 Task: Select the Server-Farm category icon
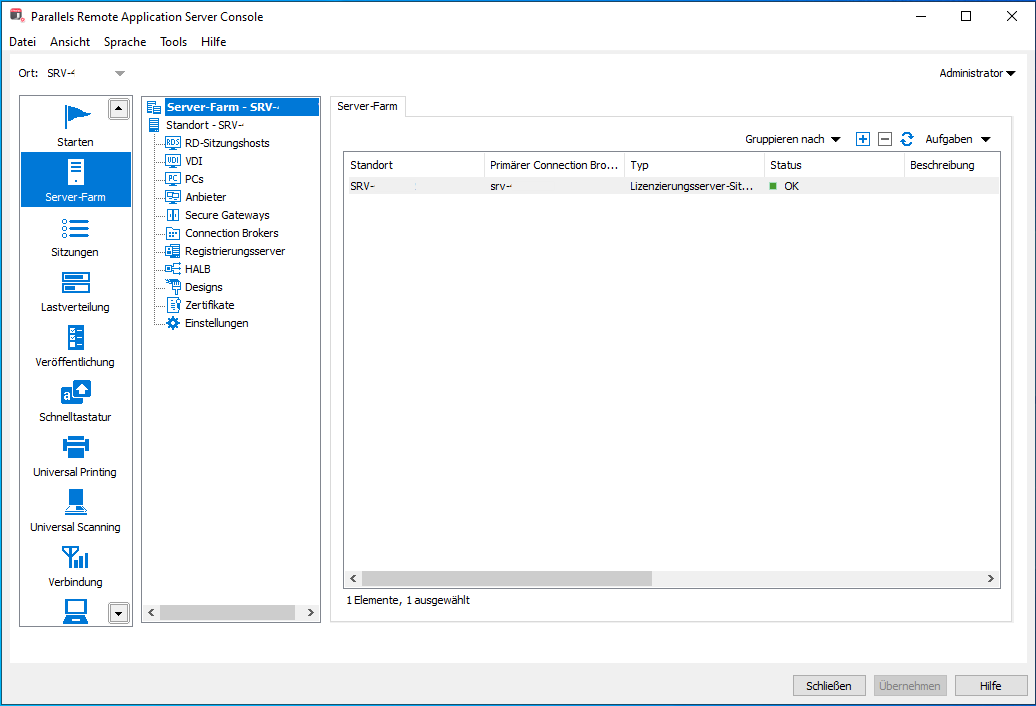75,172
